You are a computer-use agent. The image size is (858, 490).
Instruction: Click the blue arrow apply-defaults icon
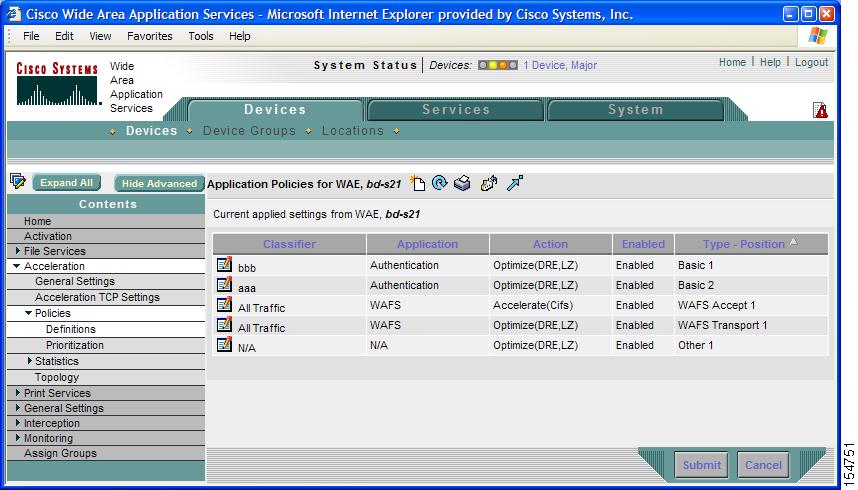515,183
